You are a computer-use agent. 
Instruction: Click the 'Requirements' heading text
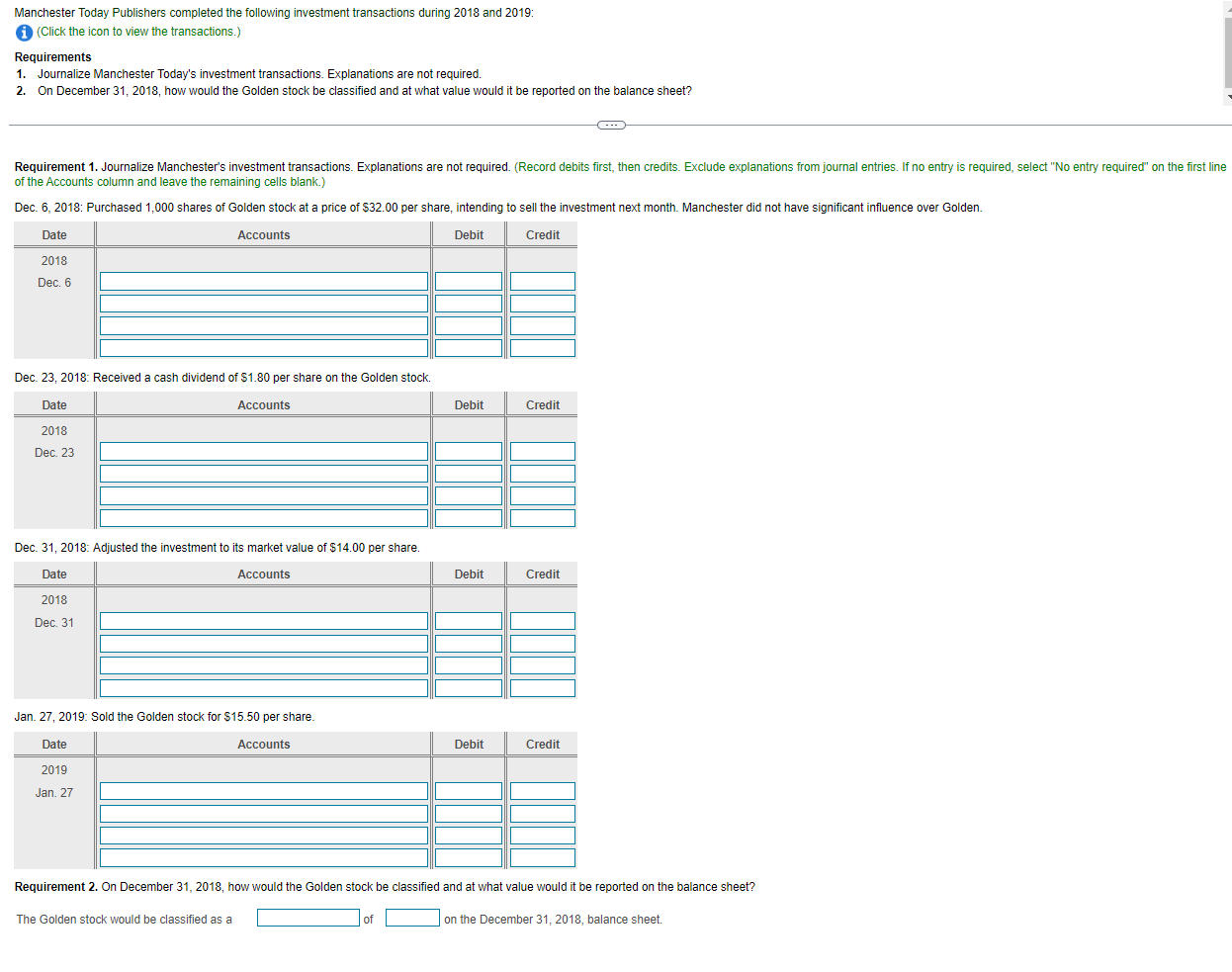coord(53,57)
